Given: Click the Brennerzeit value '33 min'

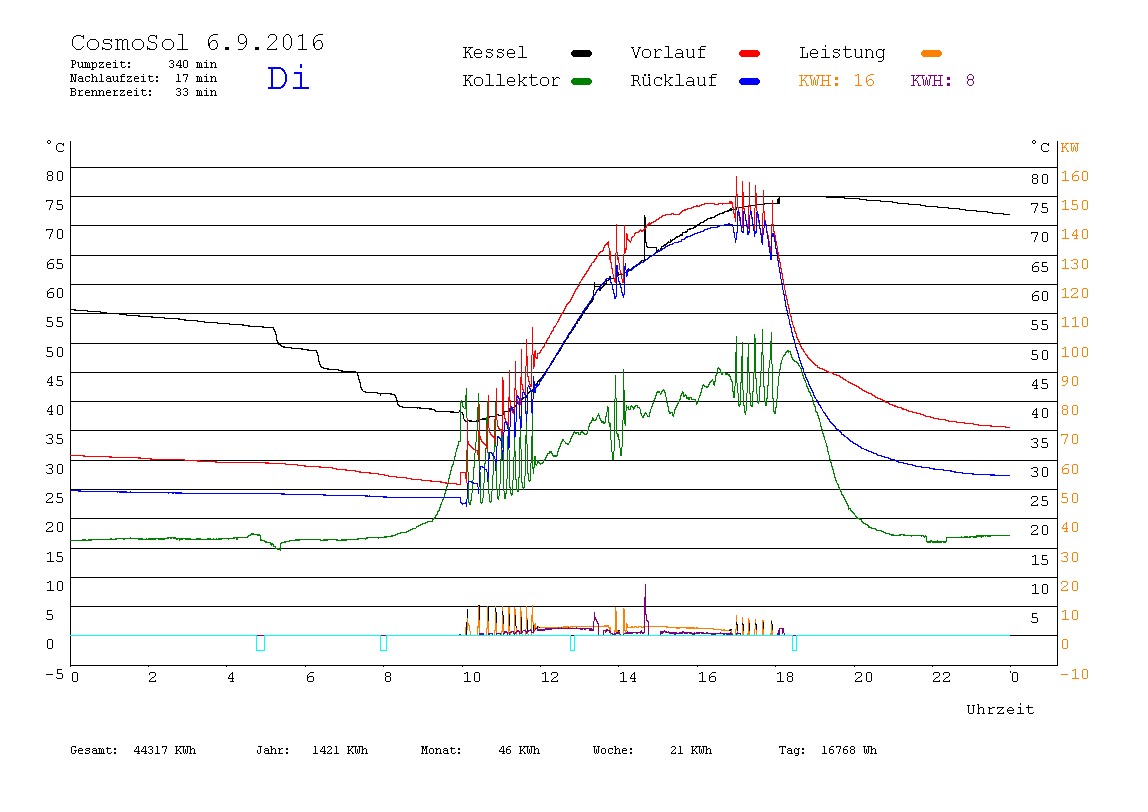Looking at the screenshot, I should pos(195,92).
